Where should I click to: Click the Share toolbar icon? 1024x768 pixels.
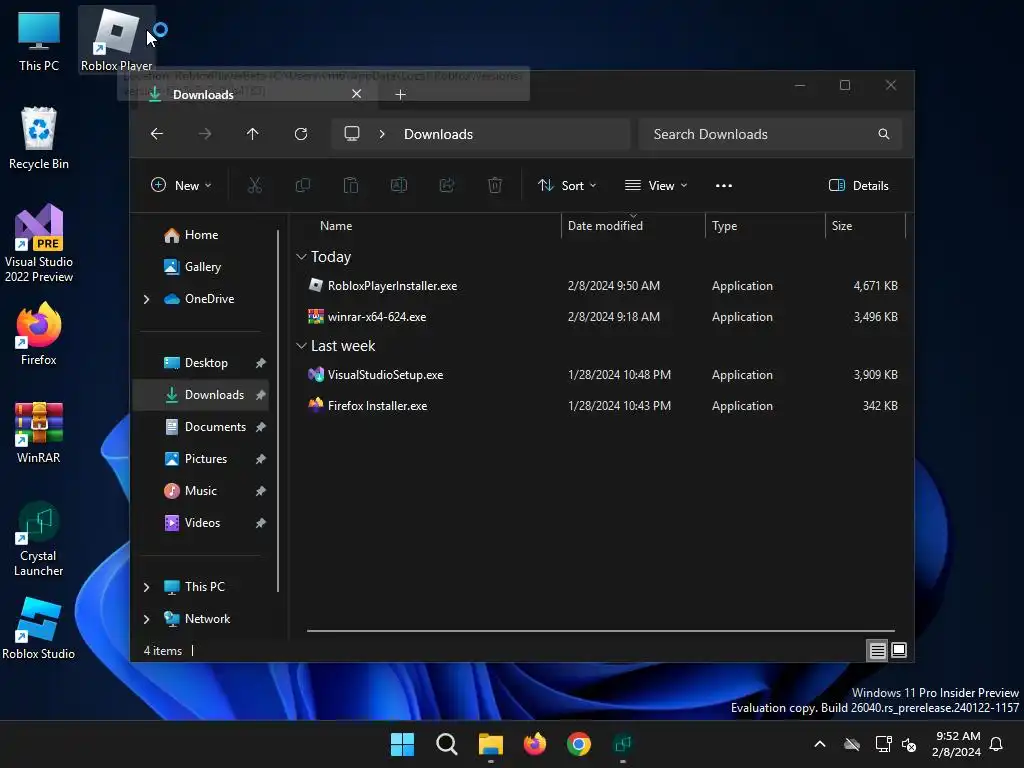click(x=447, y=185)
